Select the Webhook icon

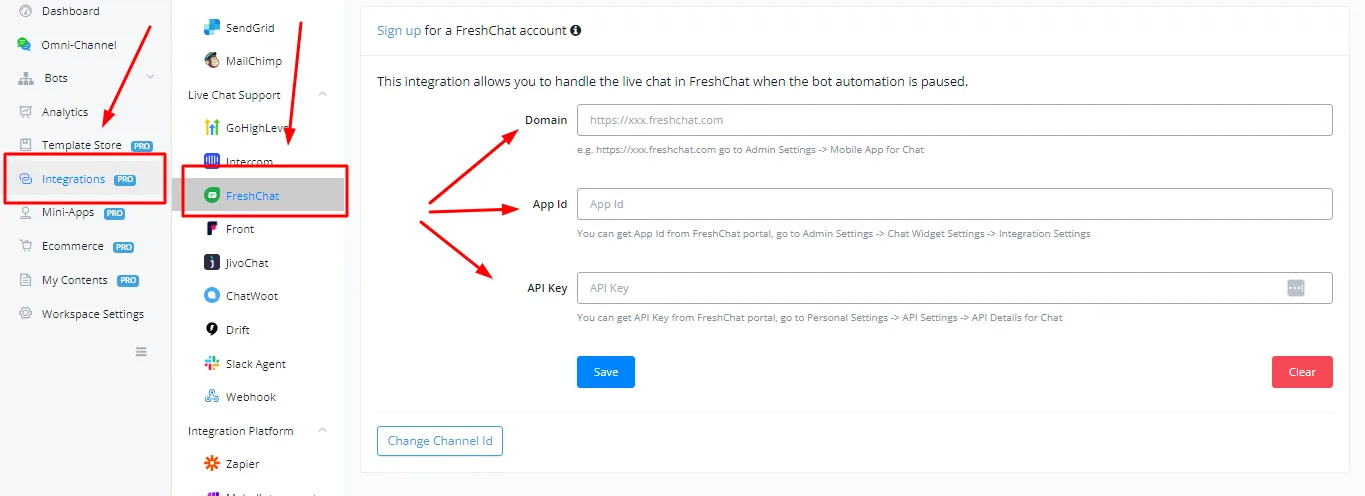pyautogui.click(x=211, y=396)
